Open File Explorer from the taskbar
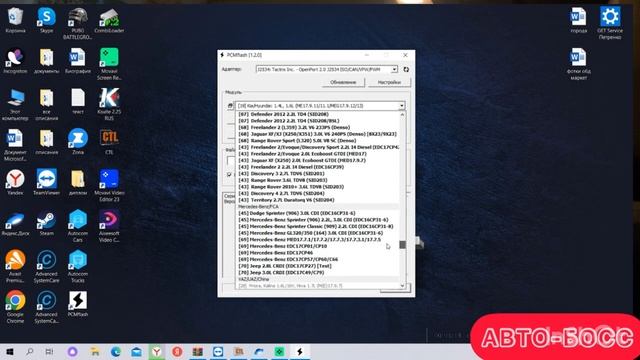The width and height of the screenshot is (640, 360). (95, 351)
